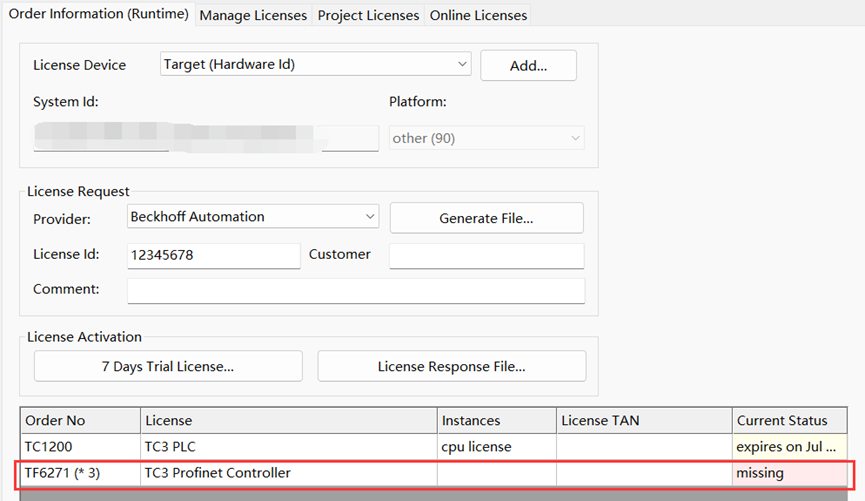Focus the Customer input field
865x501 pixels.
(487, 255)
